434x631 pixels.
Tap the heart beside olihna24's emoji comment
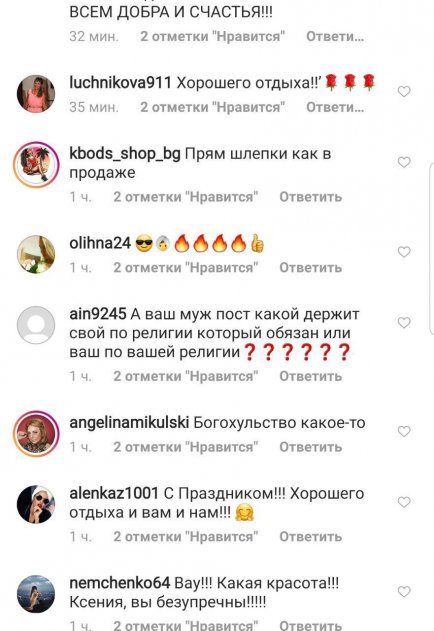pos(404,252)
